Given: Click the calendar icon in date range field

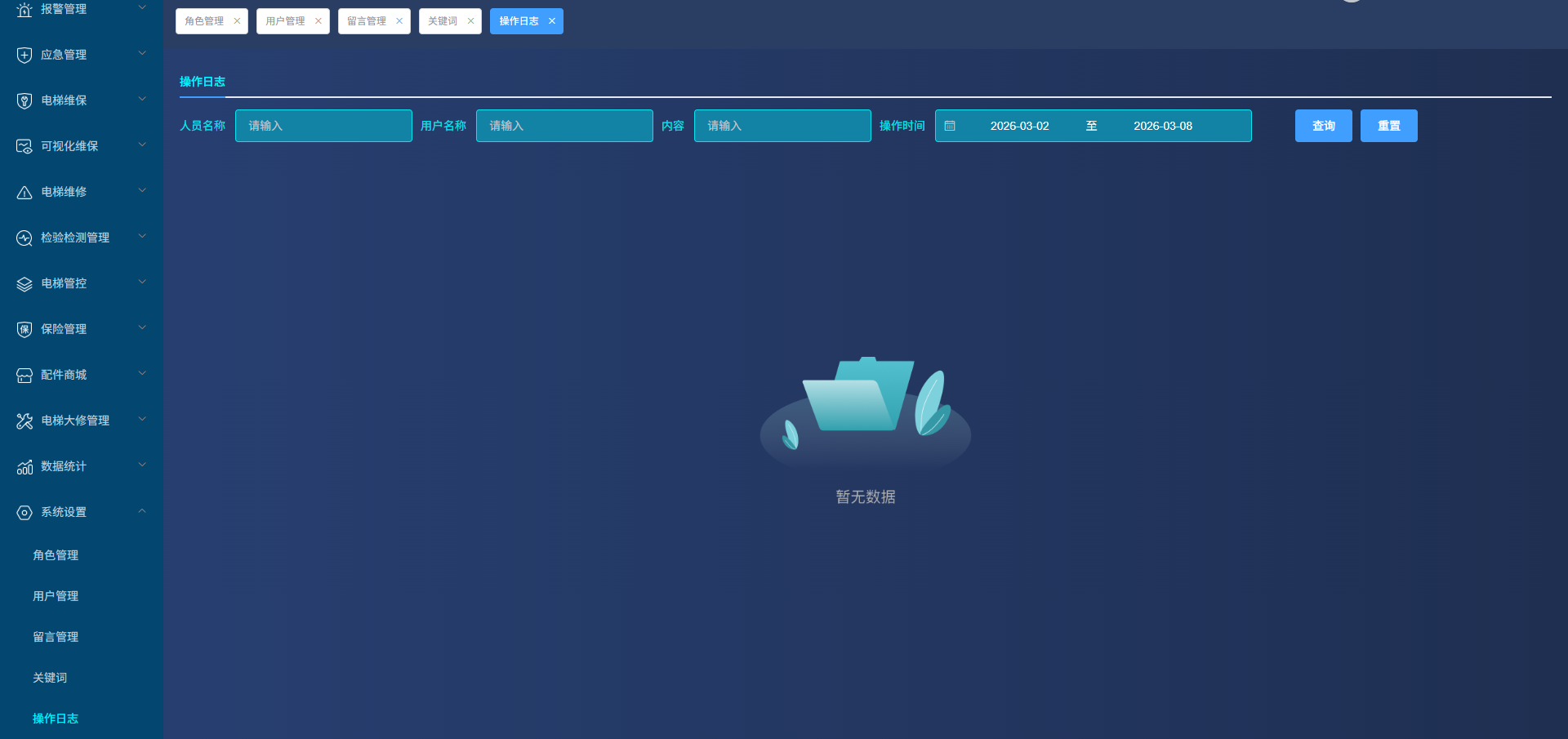Looking at the screenshot, I should tap(950, 127).
